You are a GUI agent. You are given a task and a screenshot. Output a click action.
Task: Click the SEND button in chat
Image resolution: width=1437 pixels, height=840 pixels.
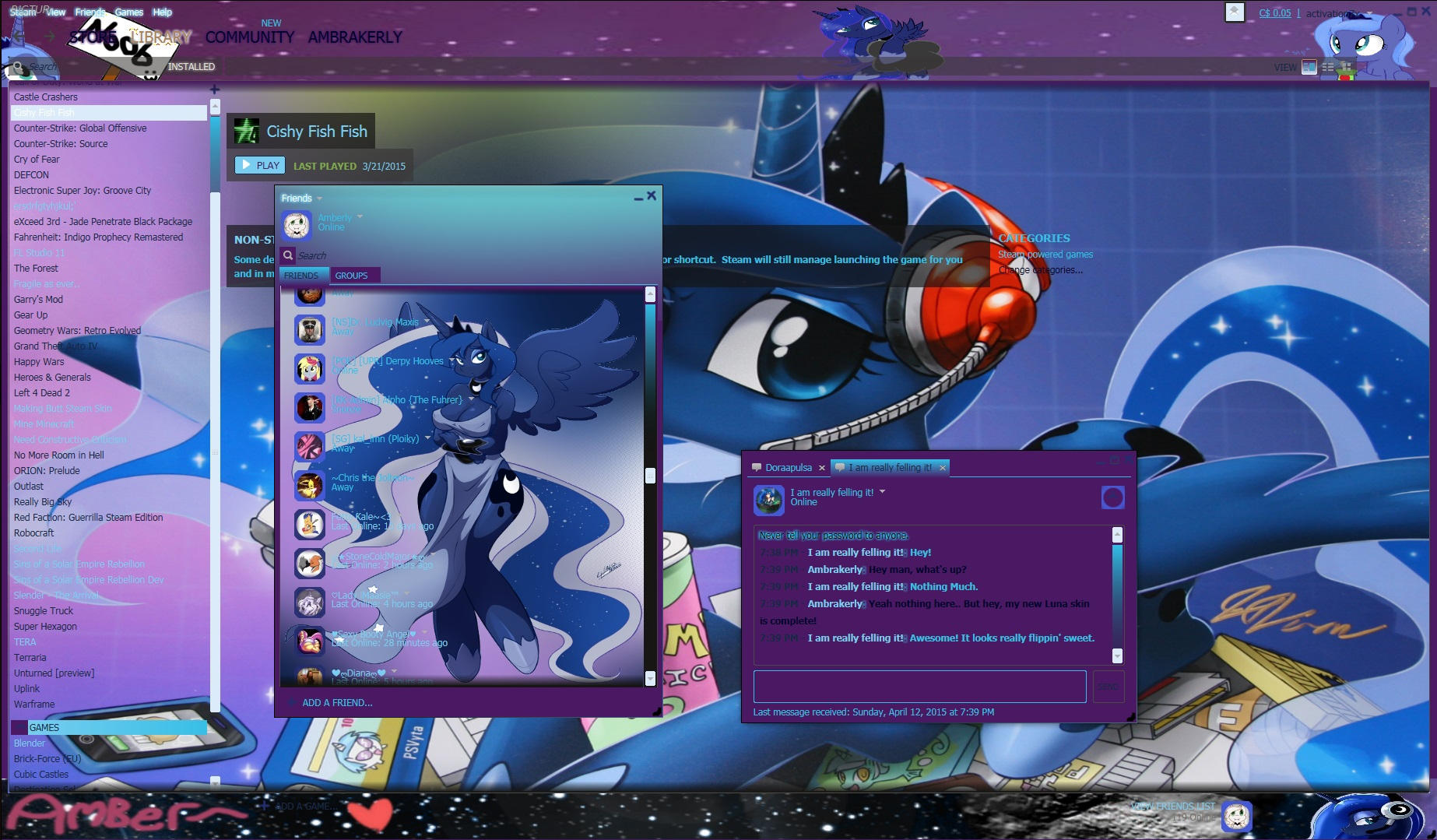(1108, 687)
